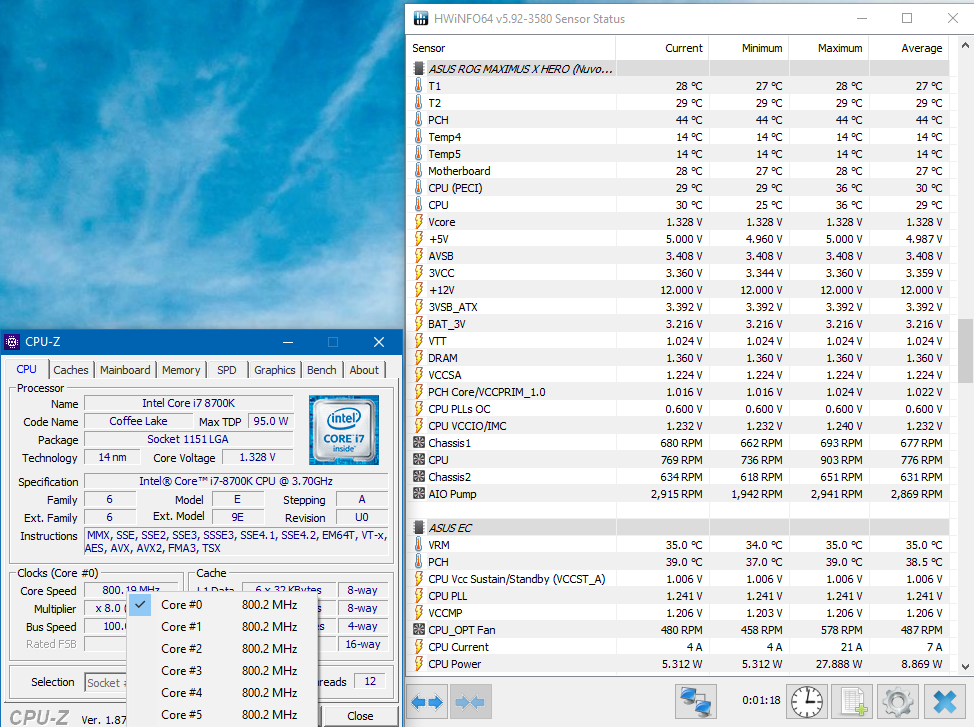Select Core #2 in CPU-Z core menu
The image size is (974, 727).
click(222, 649)
